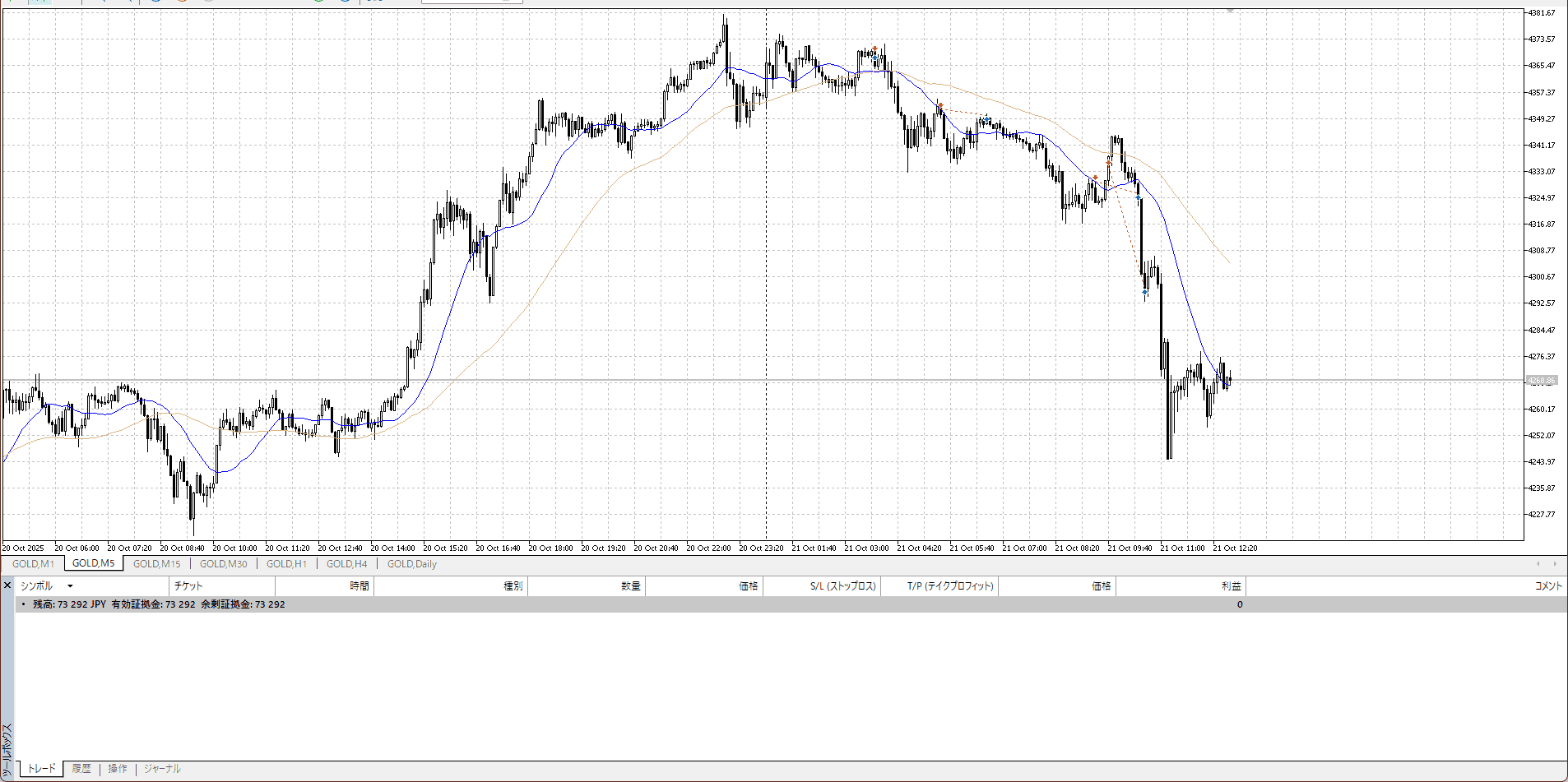Select the GOLD,M30 chart tab
Viewport: 1568px width, 782px height.
click(223, 564)
